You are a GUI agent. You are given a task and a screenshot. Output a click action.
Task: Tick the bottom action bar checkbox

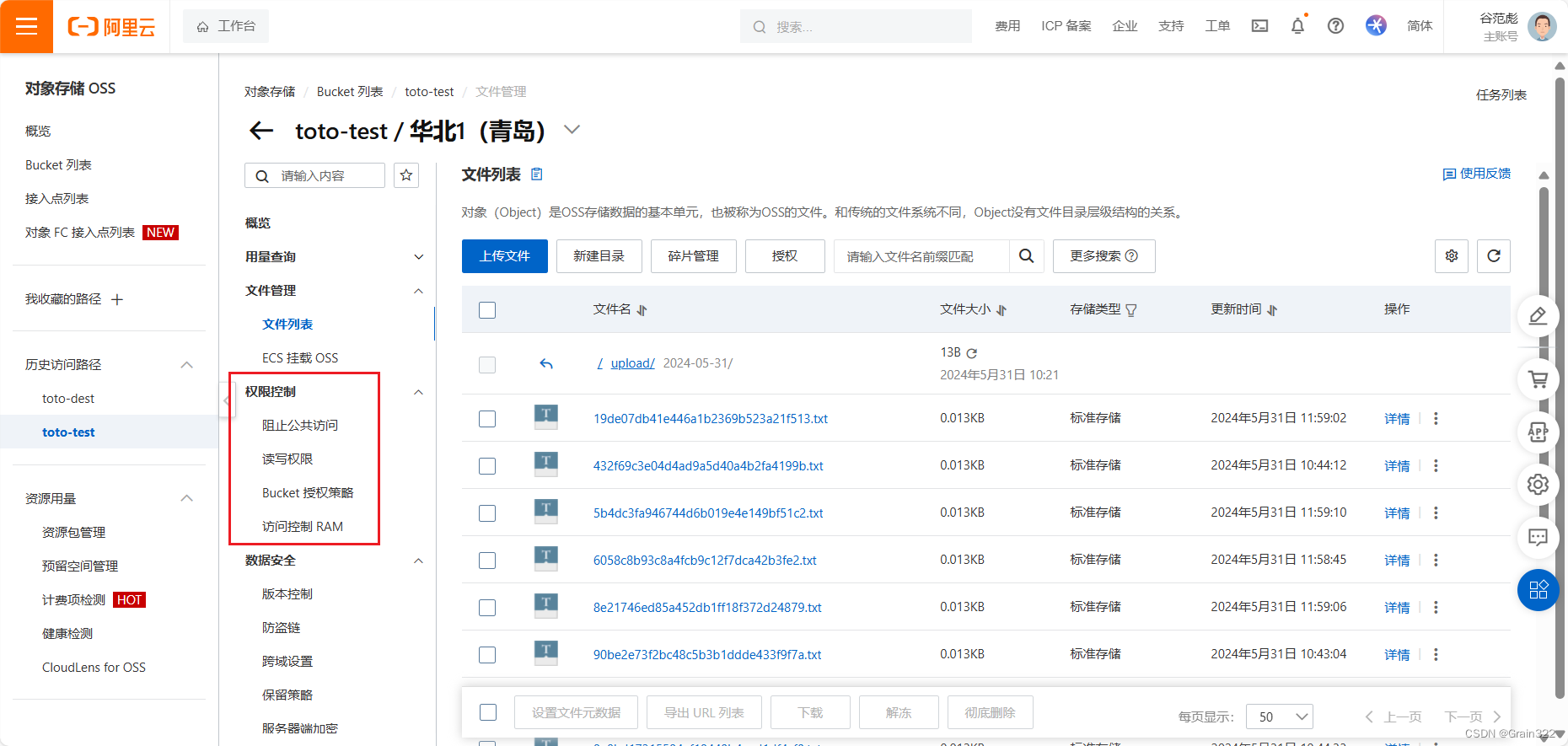(488, 712)
